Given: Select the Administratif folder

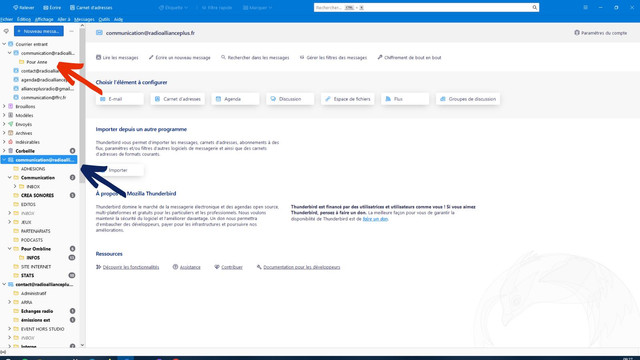Looking at the screenshot, I should coord(33,293).
